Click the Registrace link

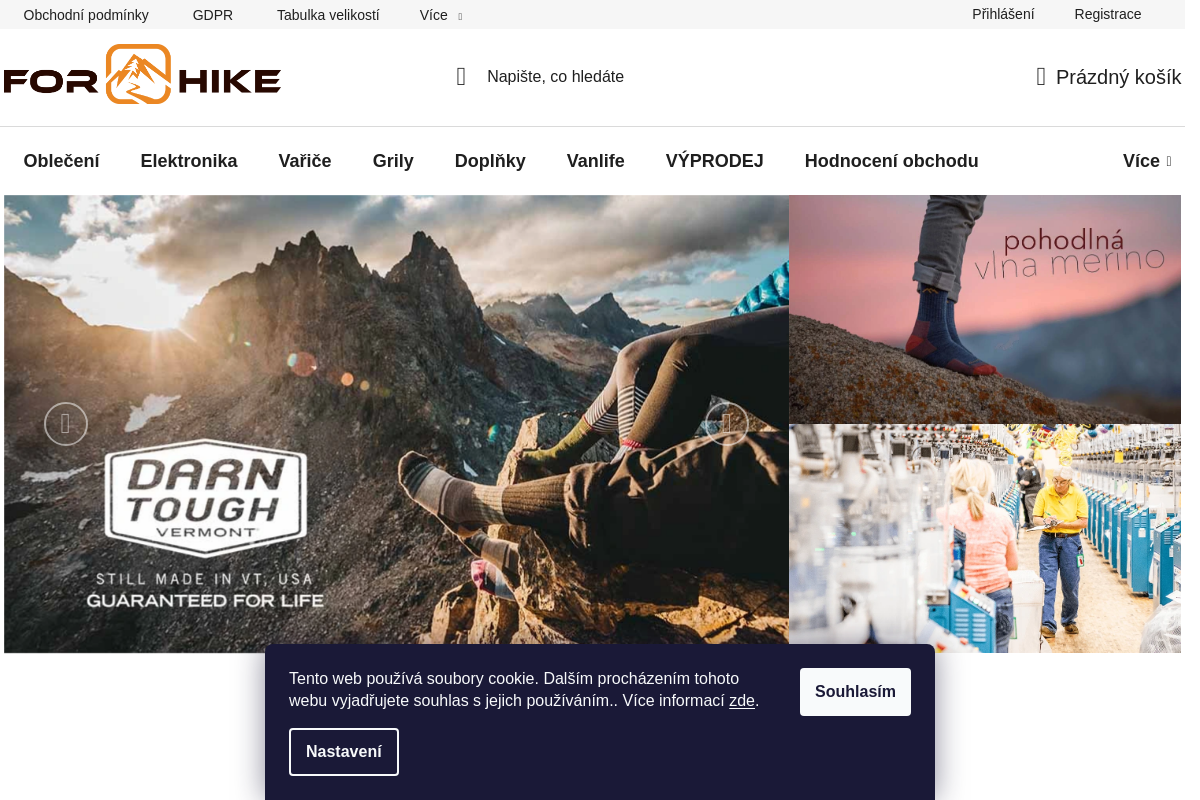[1108, 14]
